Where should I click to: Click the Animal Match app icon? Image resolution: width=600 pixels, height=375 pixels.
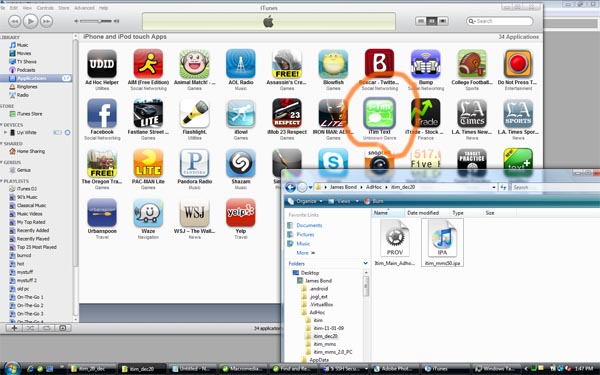pos(194,64)
